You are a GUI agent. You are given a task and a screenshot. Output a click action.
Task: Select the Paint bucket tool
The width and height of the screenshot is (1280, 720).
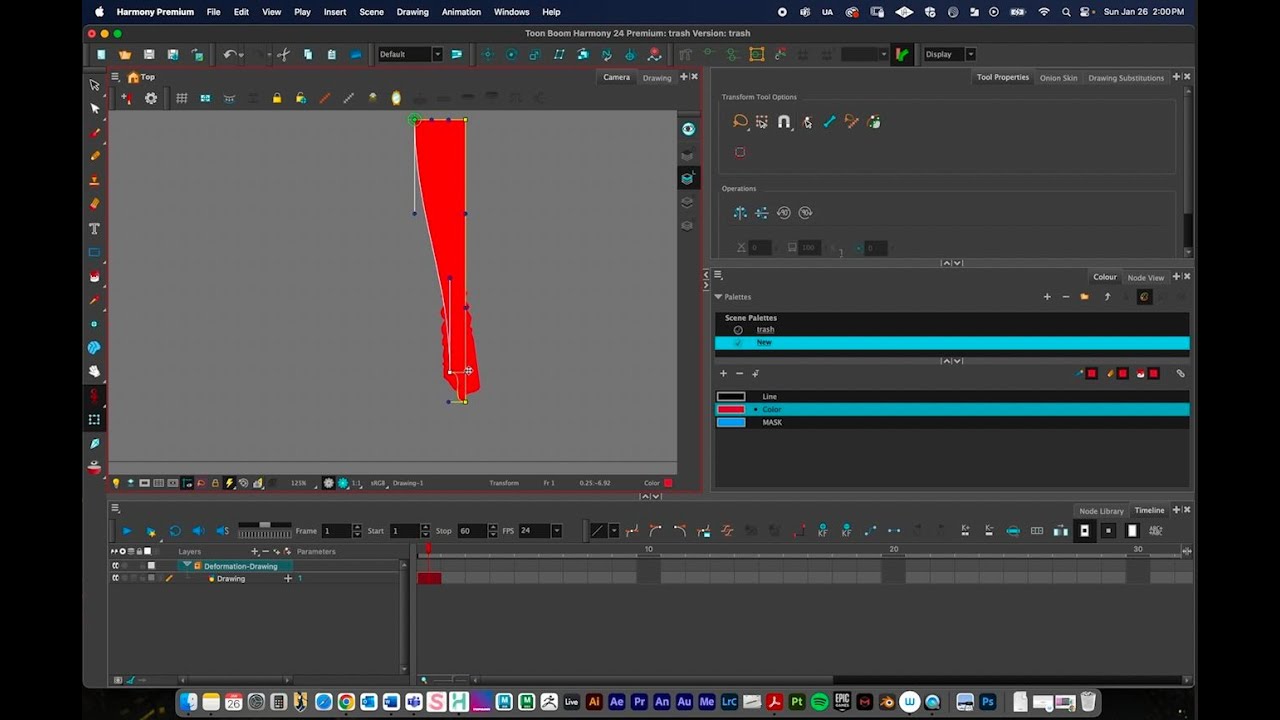95,276
